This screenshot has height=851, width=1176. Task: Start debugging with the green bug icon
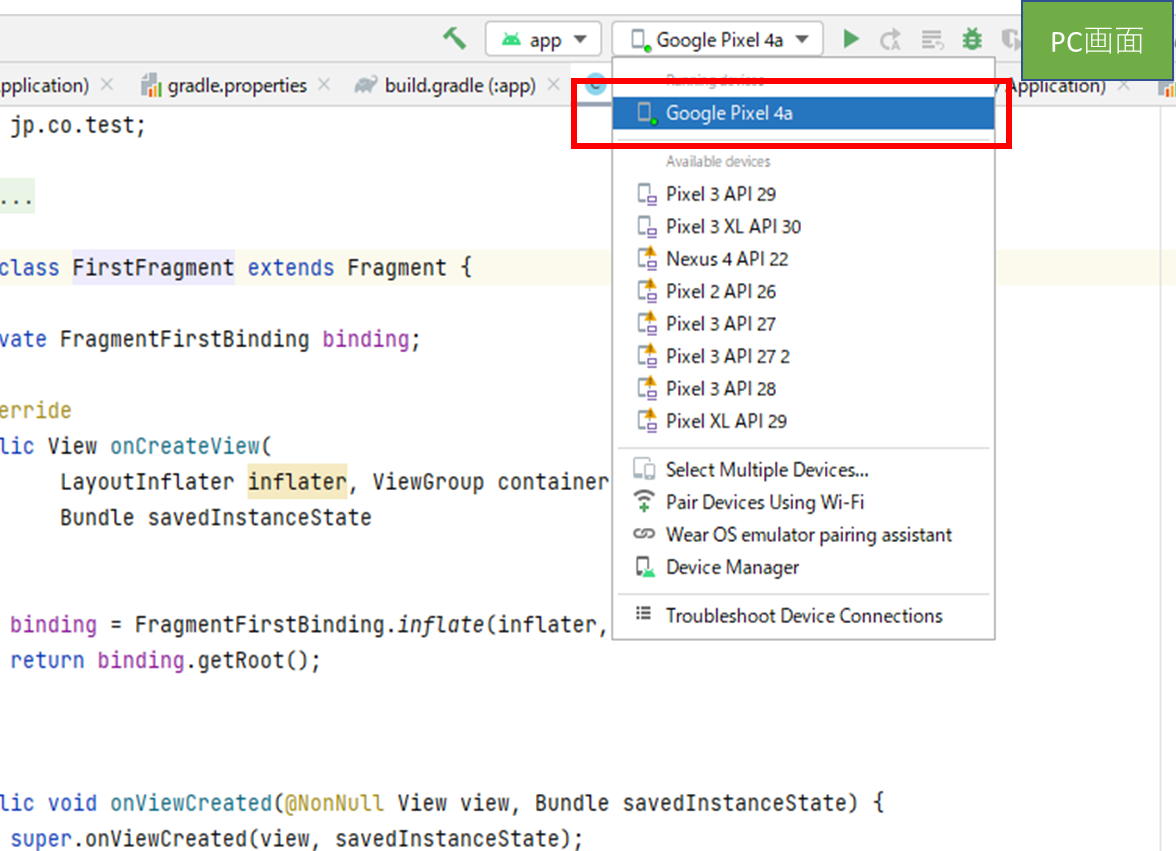972,39
